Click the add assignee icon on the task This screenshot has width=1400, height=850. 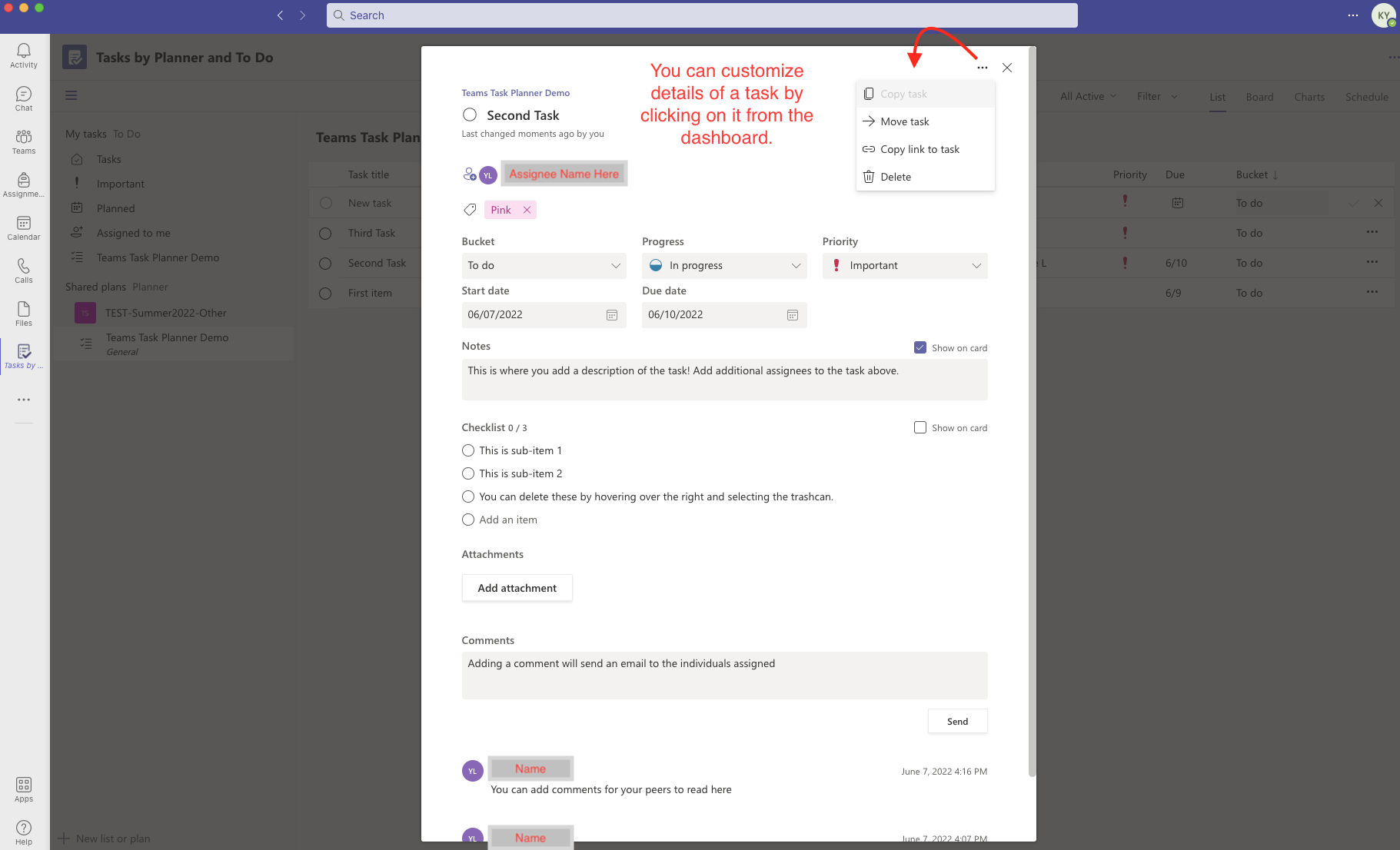point(470,174)
